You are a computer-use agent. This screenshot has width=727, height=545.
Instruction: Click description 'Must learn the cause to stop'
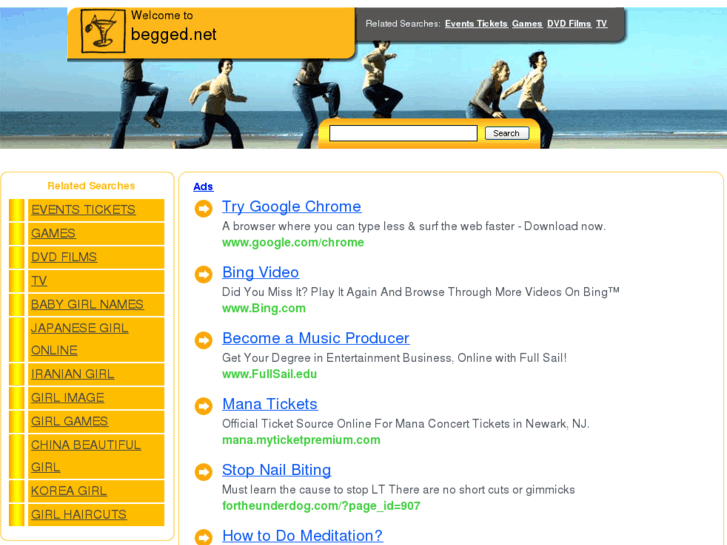[398, 490]
